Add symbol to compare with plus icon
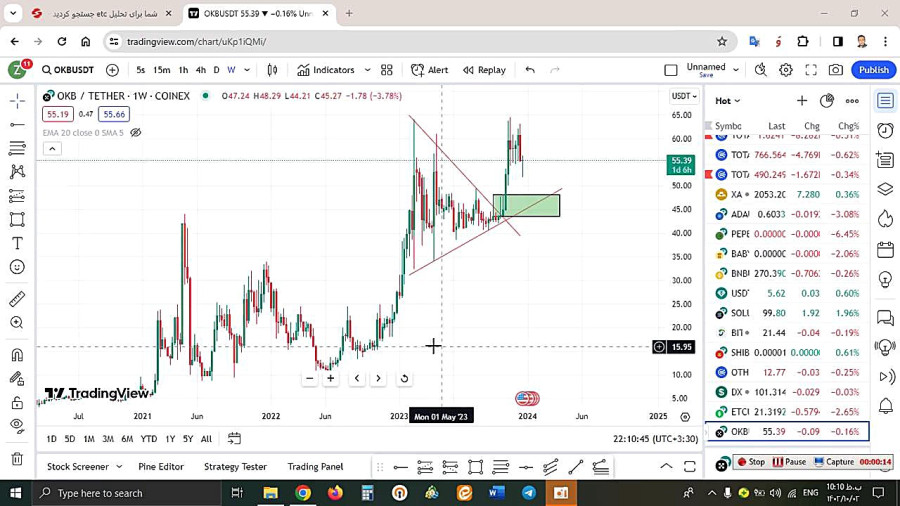Screen dimensions: 900x506 112,70
